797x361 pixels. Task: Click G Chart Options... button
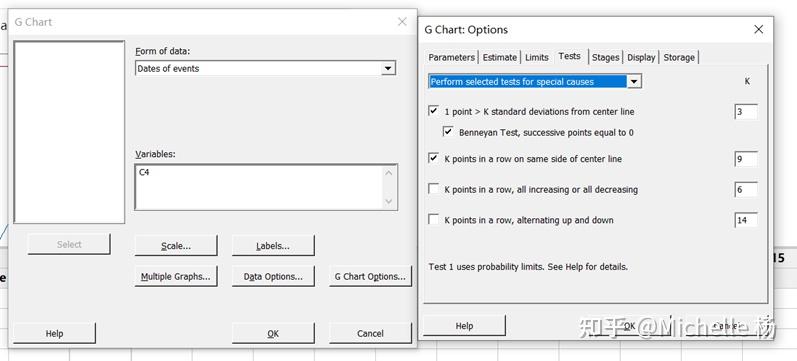point(370,277)
